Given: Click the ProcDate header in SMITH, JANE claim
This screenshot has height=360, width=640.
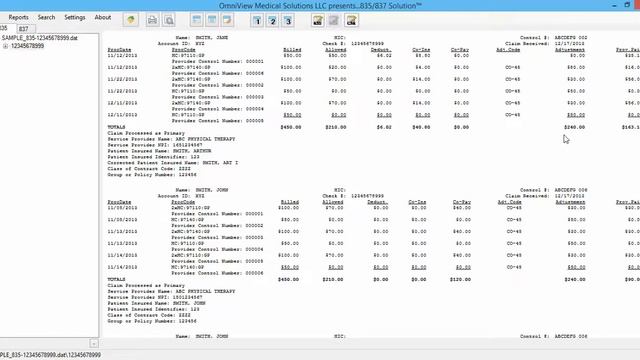Looking at the screenshot, I should [119, 50].
